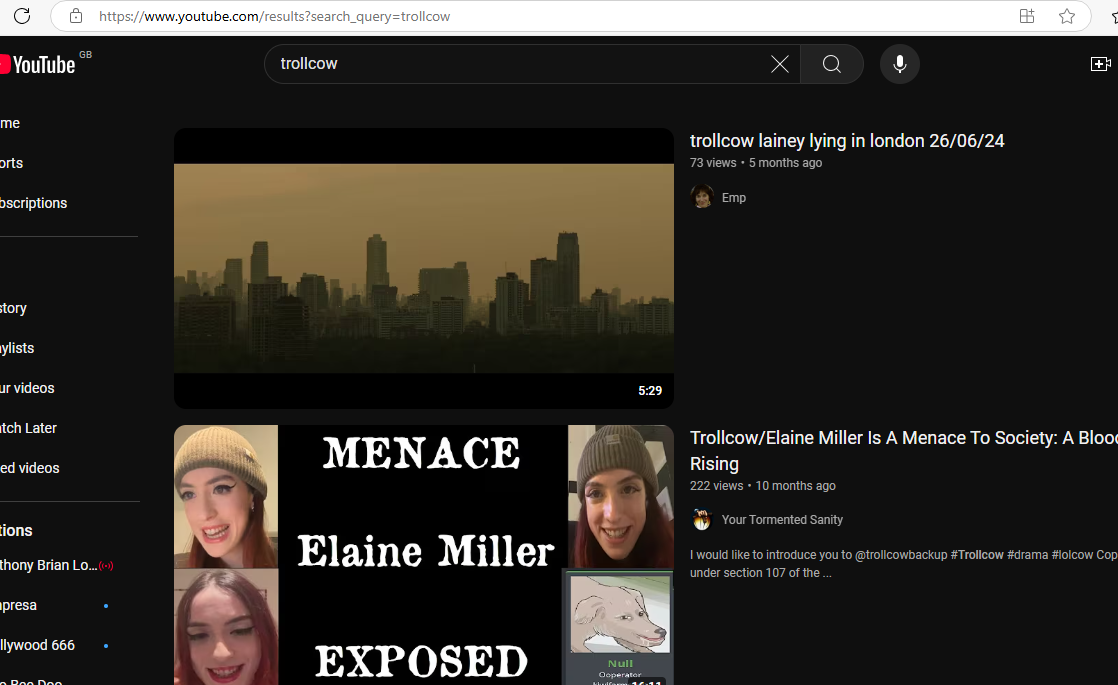The image size is (1118, 685).
Task: Open the Your Tormented Sanity channel avatar
Action: tap(702, 520)
